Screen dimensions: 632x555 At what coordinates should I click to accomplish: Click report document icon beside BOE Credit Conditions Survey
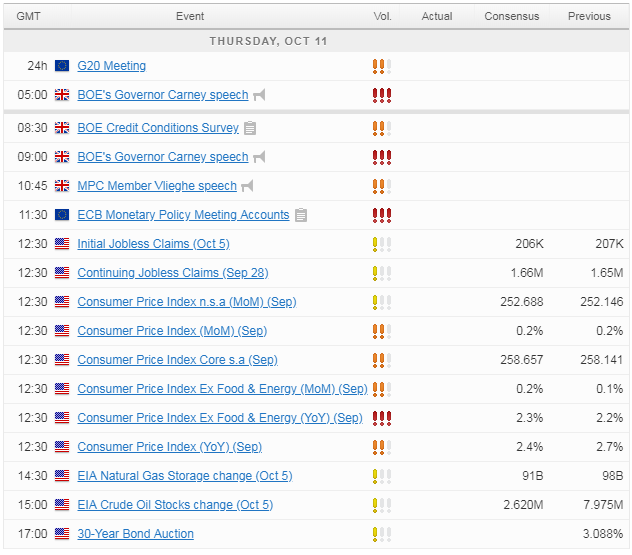pyautogui.click(x=250, y=128)
